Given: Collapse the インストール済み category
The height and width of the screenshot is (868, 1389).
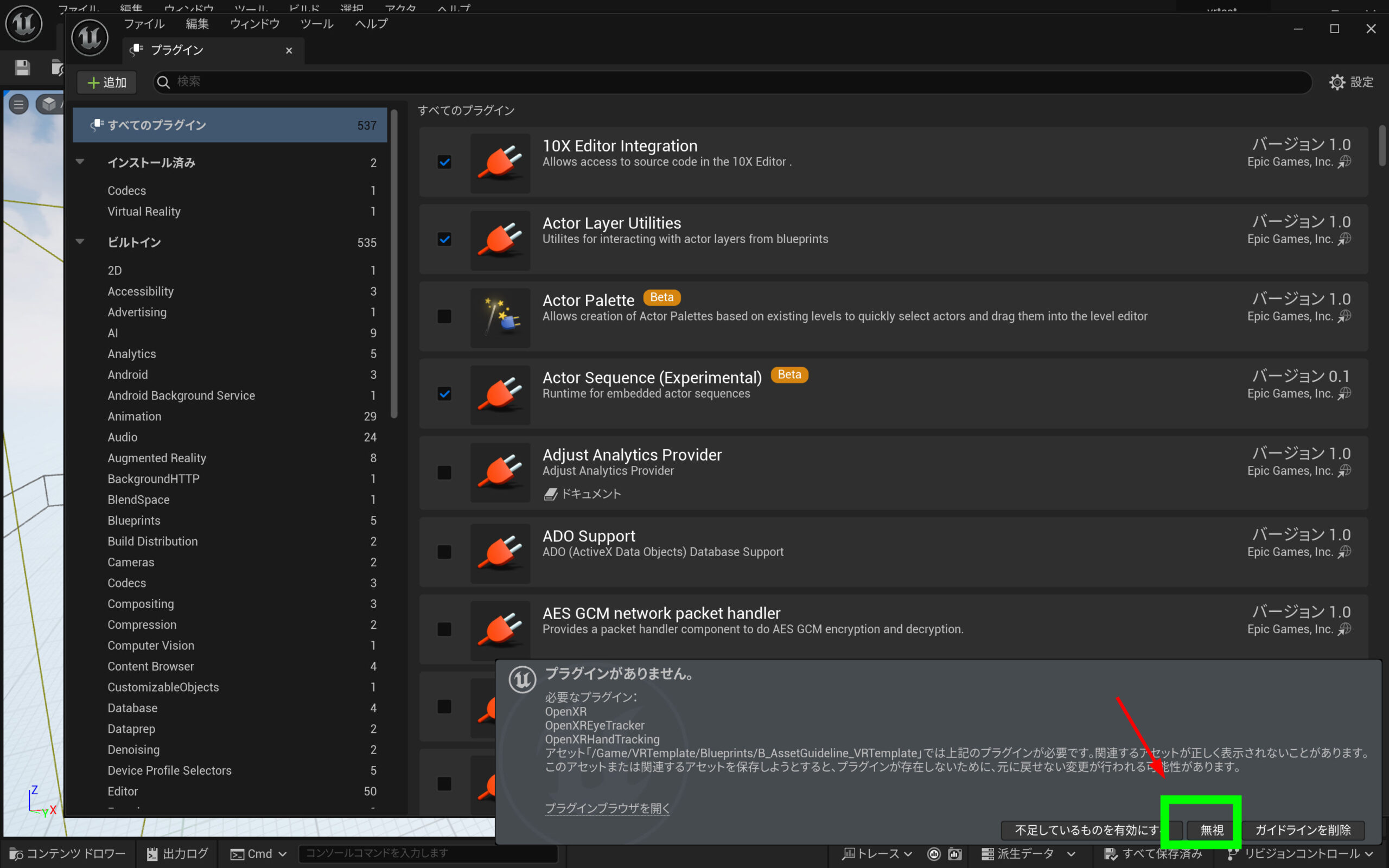Looking at the screenshot, I should coord(80,162).
